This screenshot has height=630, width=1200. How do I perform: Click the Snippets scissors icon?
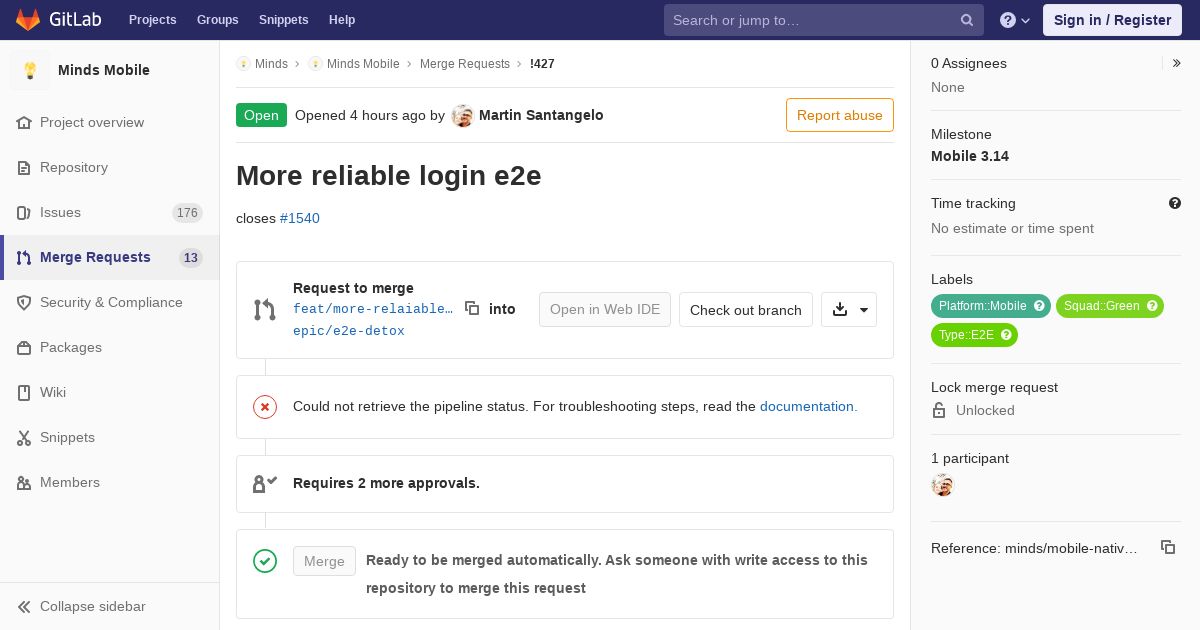tap(24, 437)
